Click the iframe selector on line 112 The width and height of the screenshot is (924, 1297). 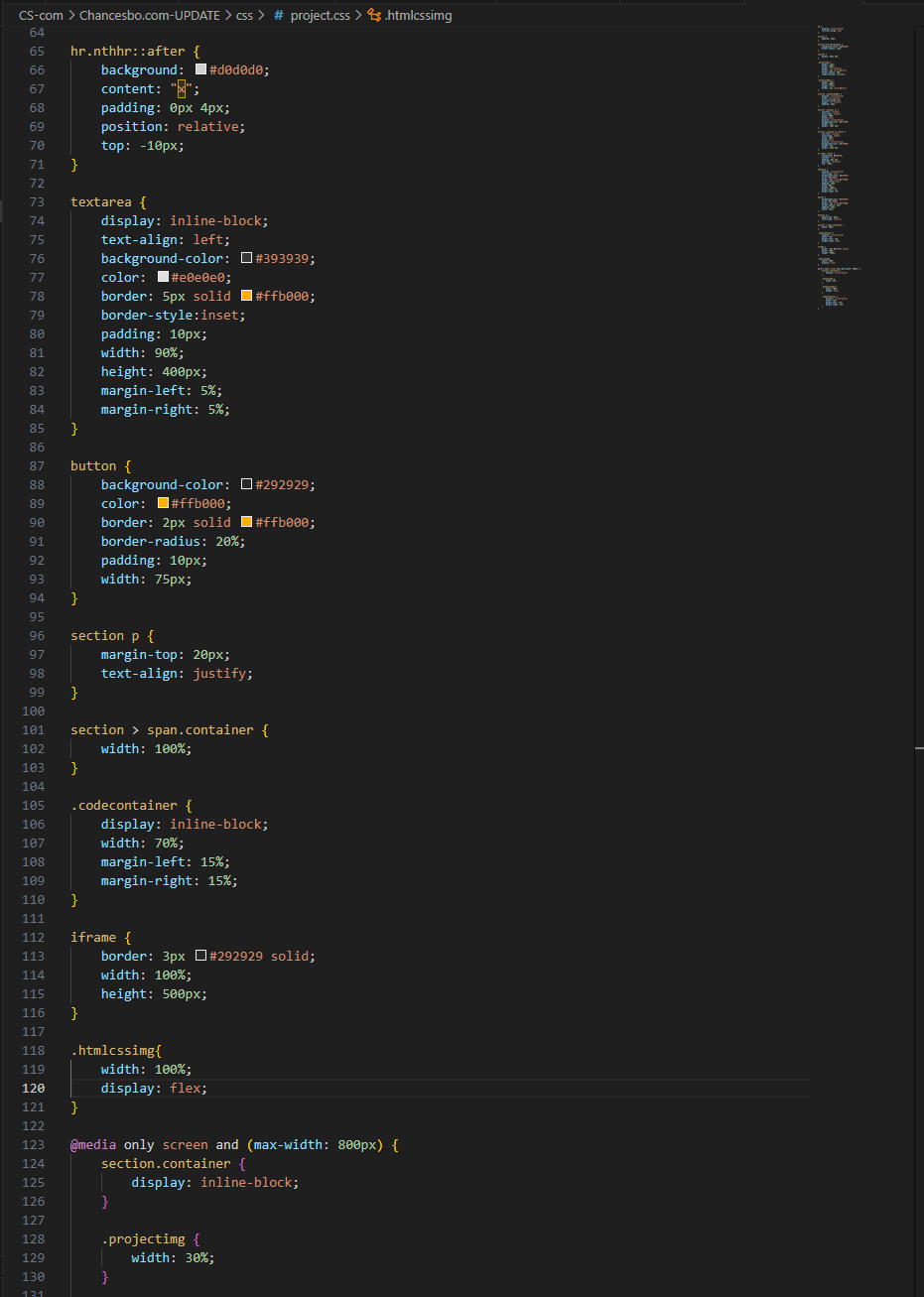coord(93,937)
